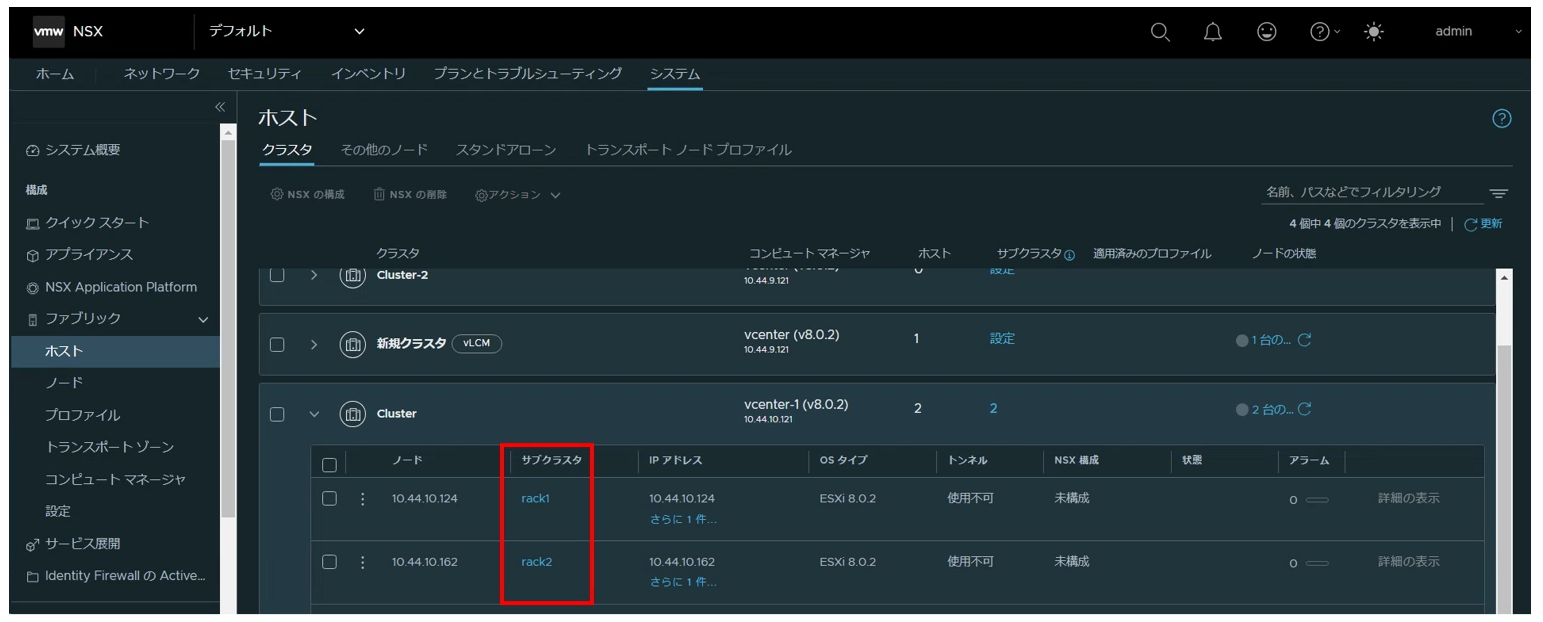Tick the select-all nodes header checkbox

point(329,465)
